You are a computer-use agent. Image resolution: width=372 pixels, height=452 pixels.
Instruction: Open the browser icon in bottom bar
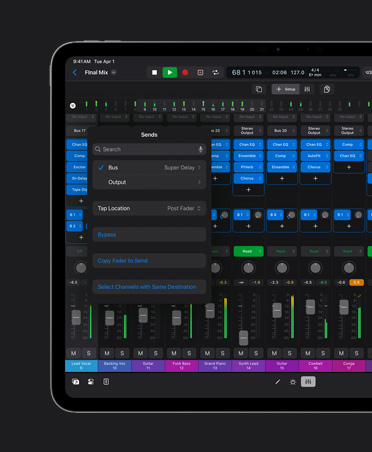(76, 382)
